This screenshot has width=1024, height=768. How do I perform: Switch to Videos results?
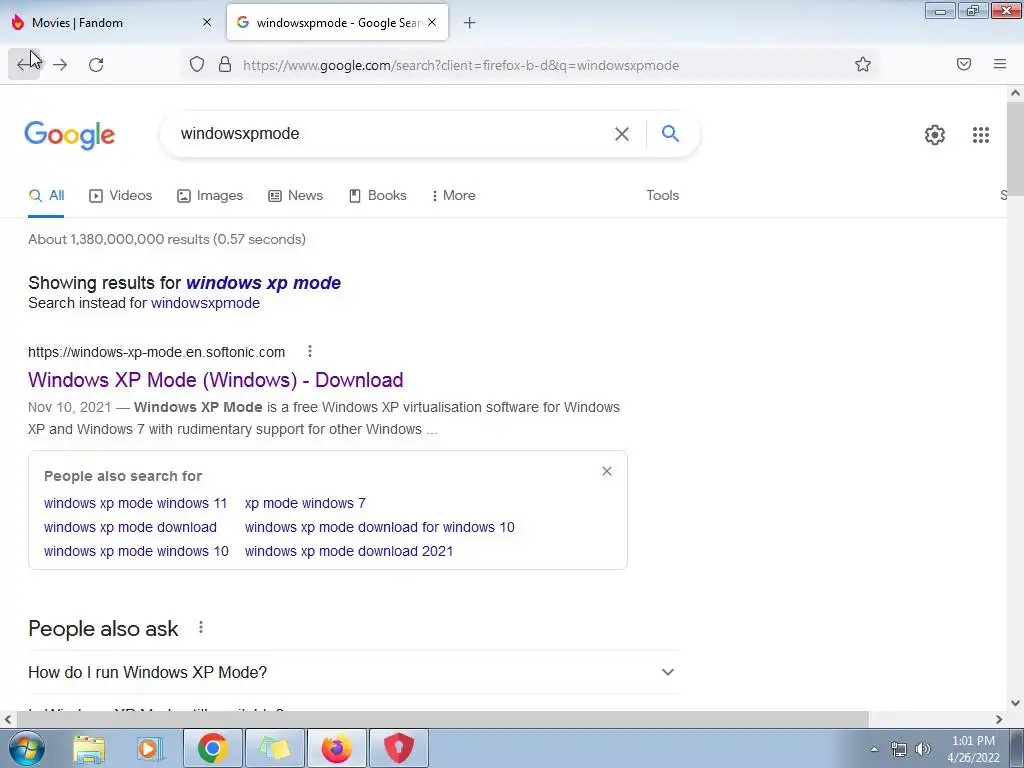click(121, 195)
